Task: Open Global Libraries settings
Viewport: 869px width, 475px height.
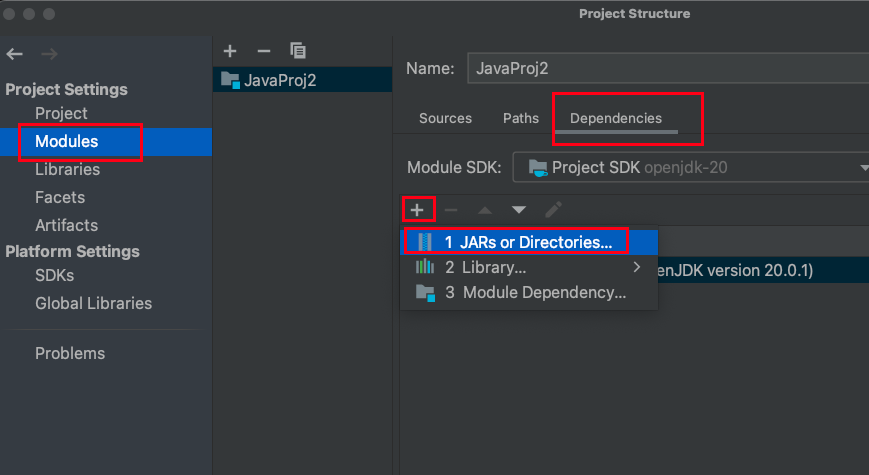Action: coord(93,303)
